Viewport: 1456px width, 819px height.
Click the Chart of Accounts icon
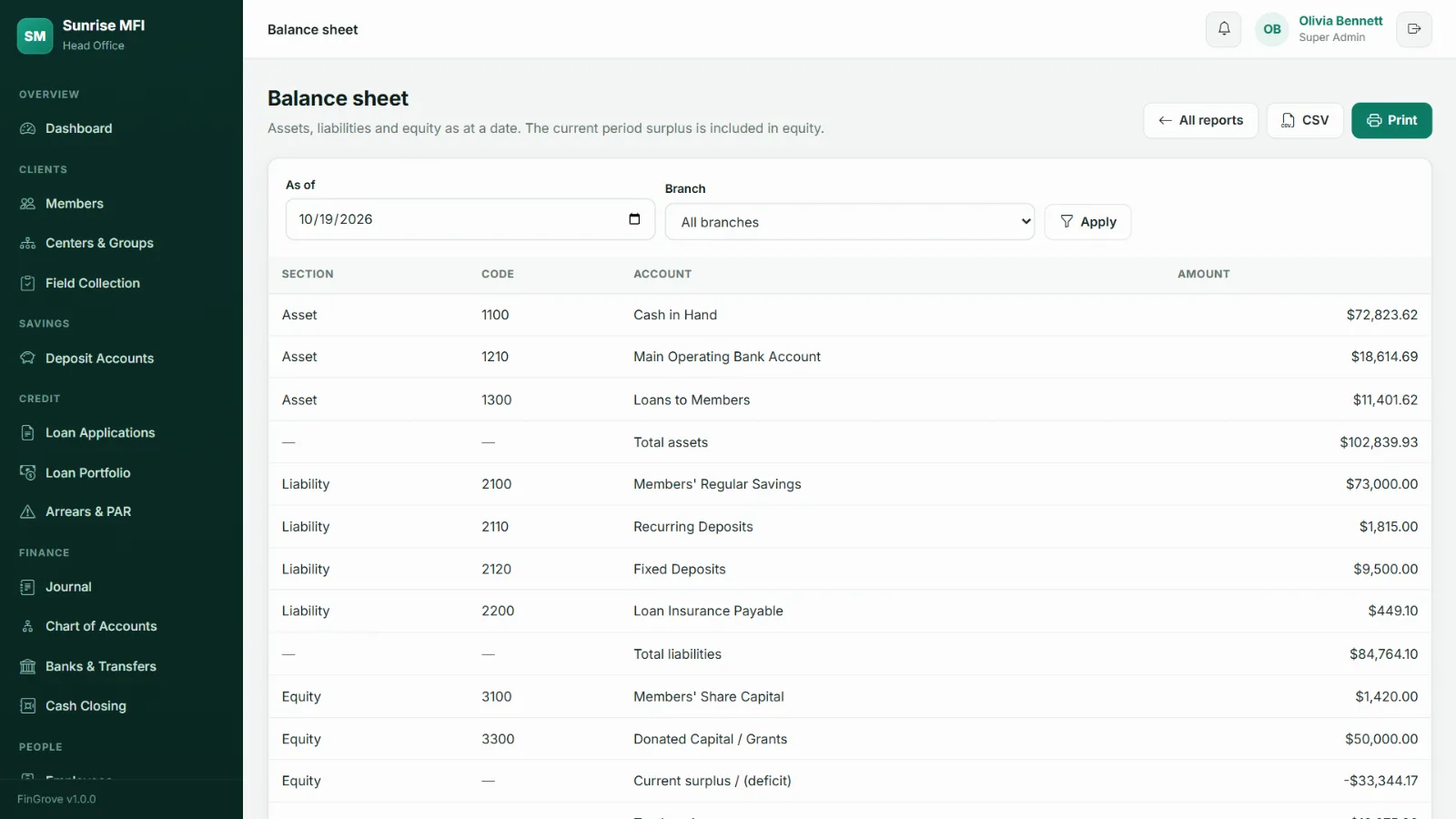28,626
